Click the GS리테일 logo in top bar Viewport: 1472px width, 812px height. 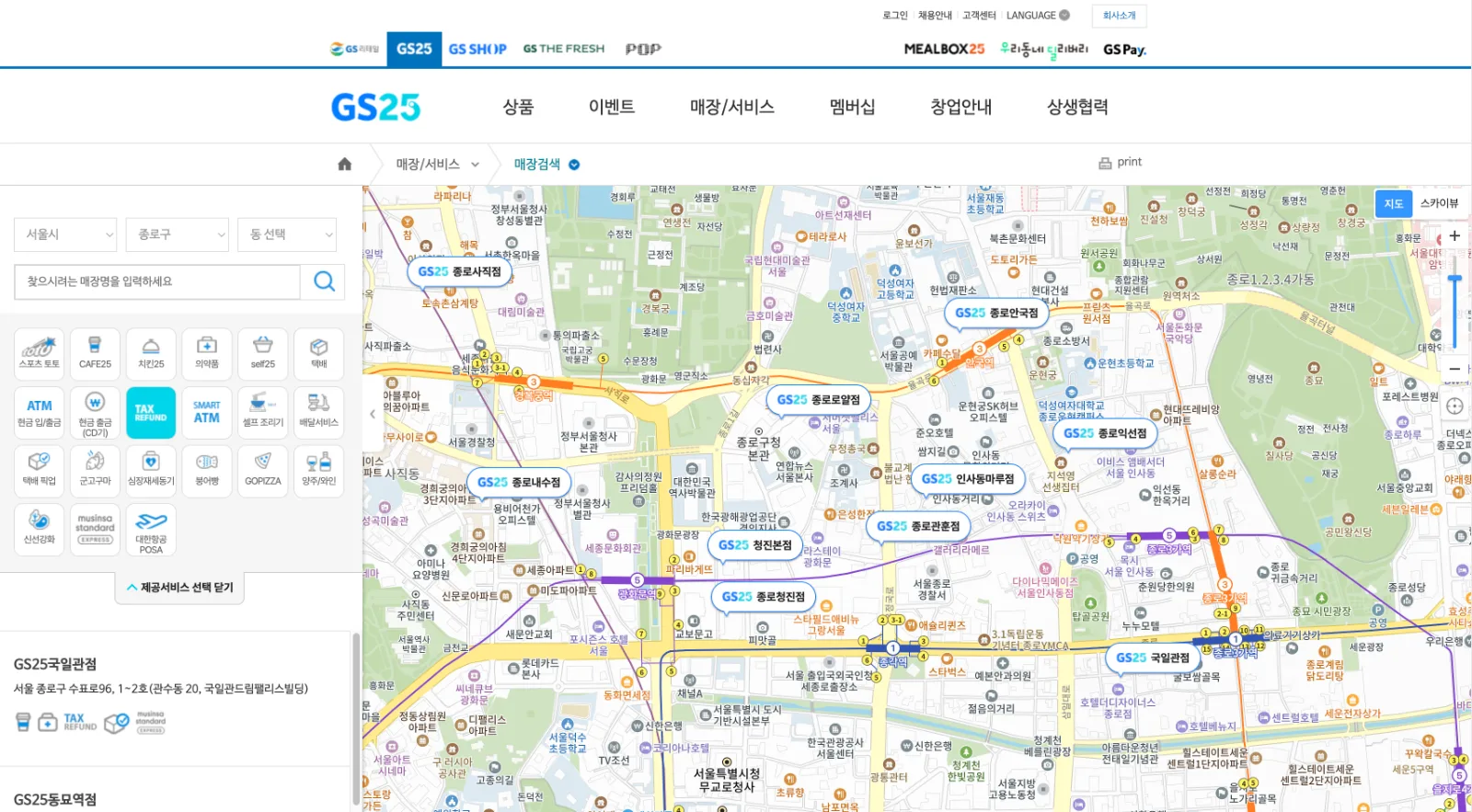354,49
